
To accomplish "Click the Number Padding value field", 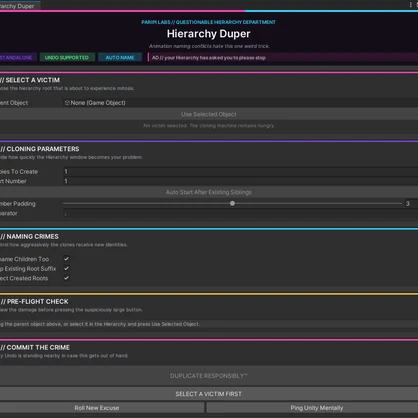I will pyautogui.click(x=411, y=203).
